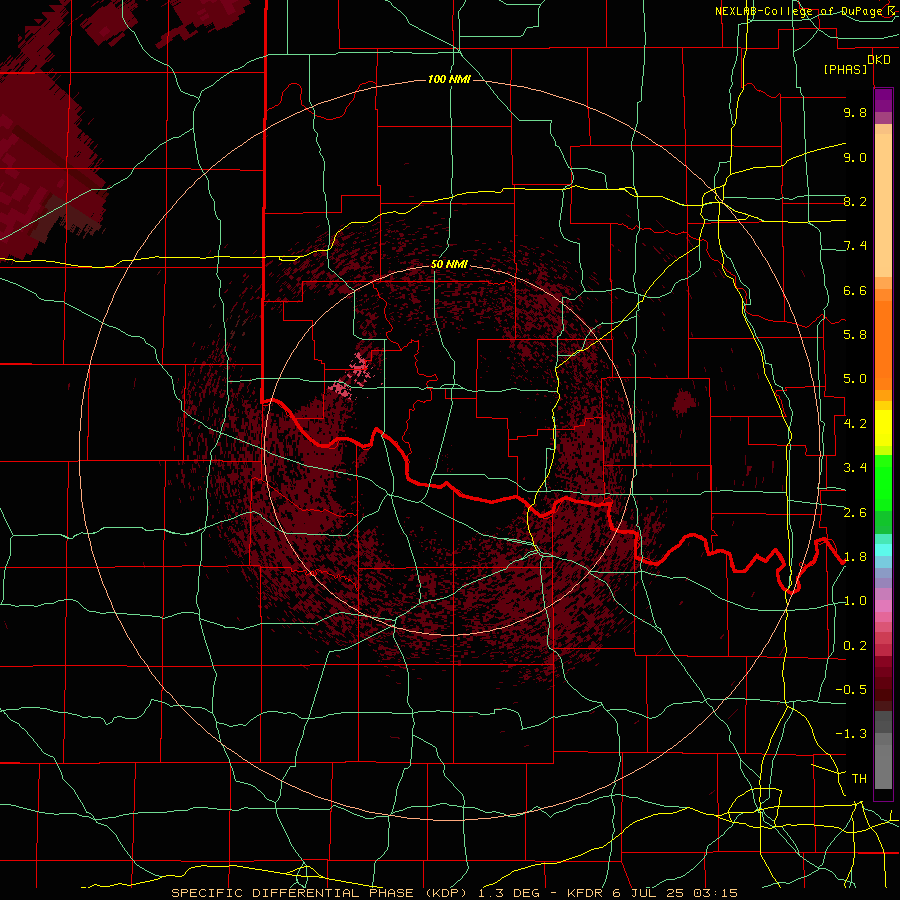
Task: Click the Specific Differential Phase caption text
Action: (454, 893)
